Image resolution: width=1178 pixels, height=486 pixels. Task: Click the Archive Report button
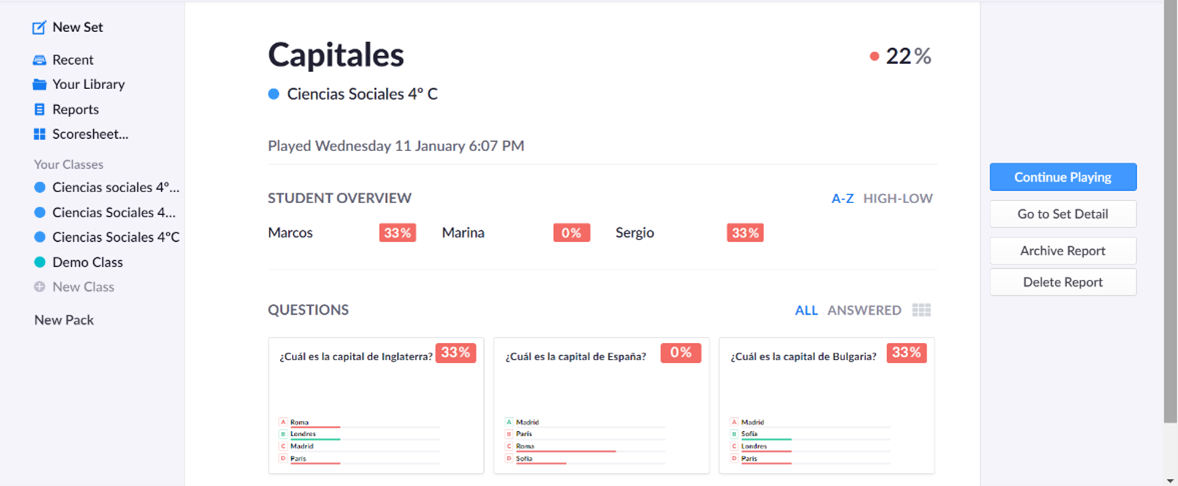coord(1063,251)
